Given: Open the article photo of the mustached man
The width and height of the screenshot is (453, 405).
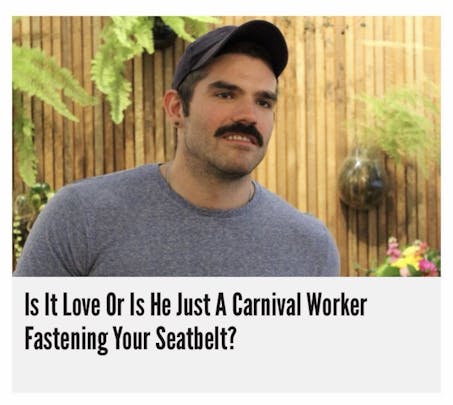Looking at the screenshot, I should click(x=226, y=146).
